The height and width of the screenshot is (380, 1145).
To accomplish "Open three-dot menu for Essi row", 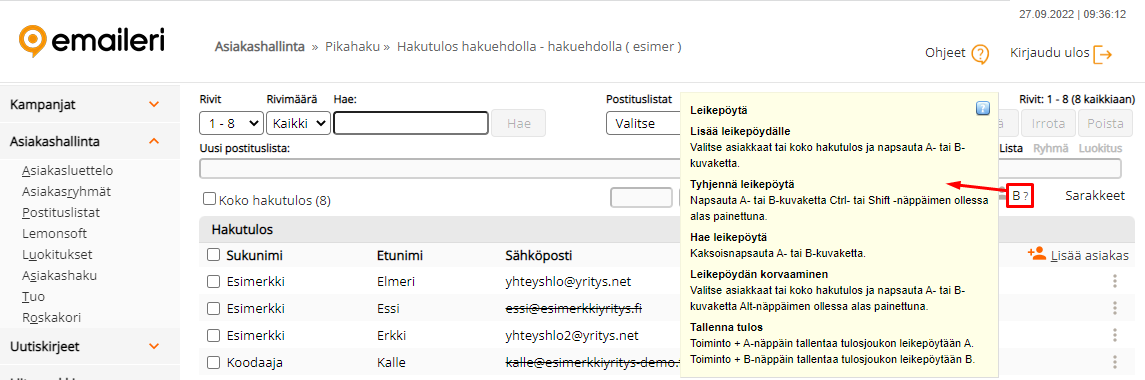I will pos(1114,308).
